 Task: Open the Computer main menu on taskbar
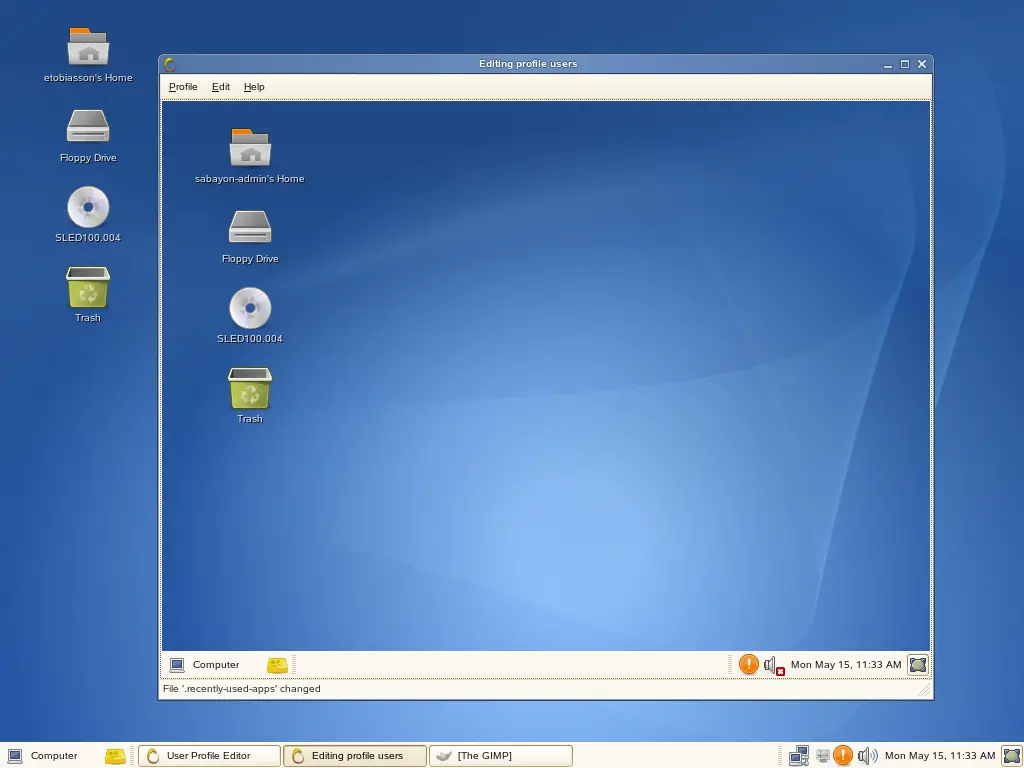[43, 756]
